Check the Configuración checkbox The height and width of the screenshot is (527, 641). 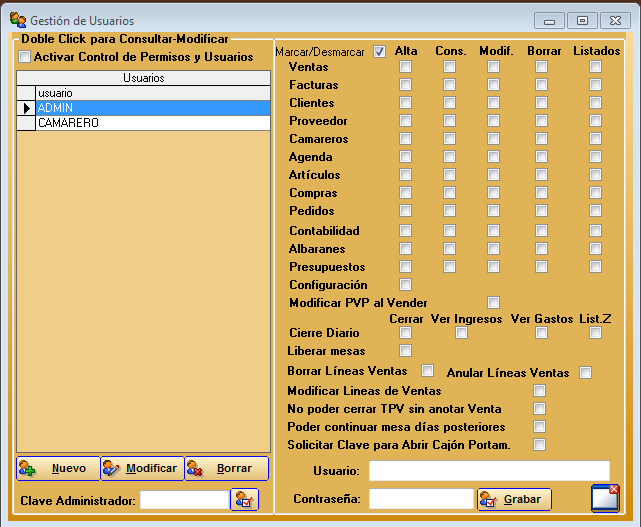coord(406,285)
